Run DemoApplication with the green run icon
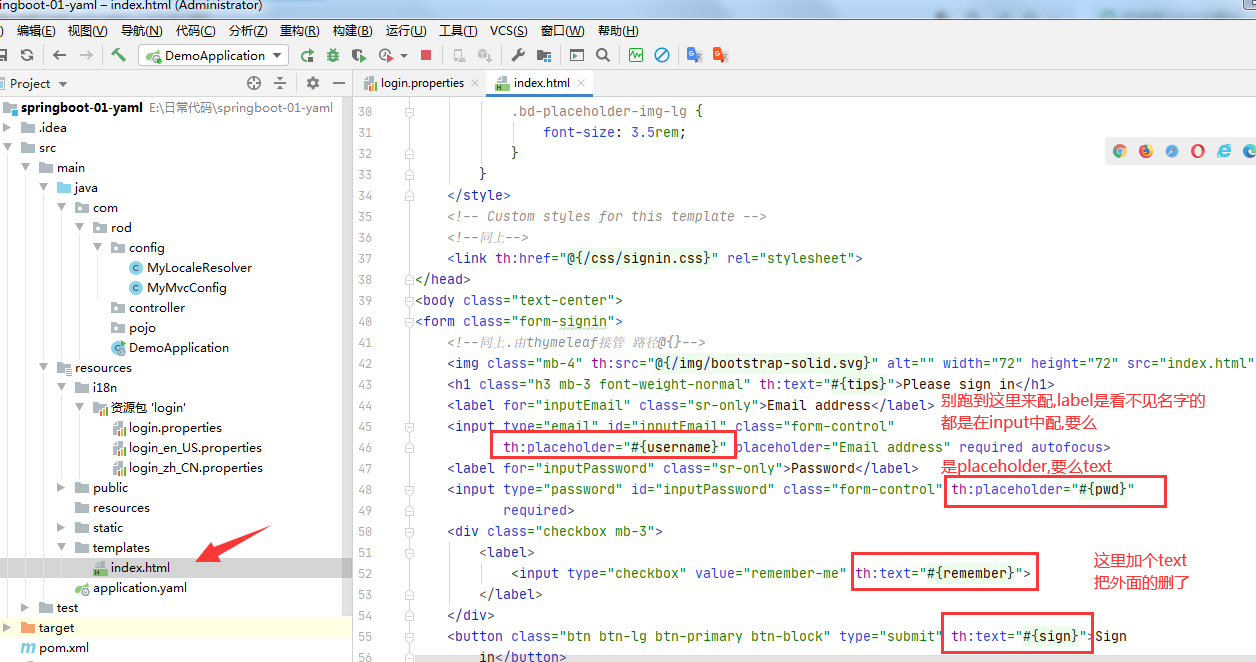This screenshot has width=1256, height=662. click(x=308, y=55)
